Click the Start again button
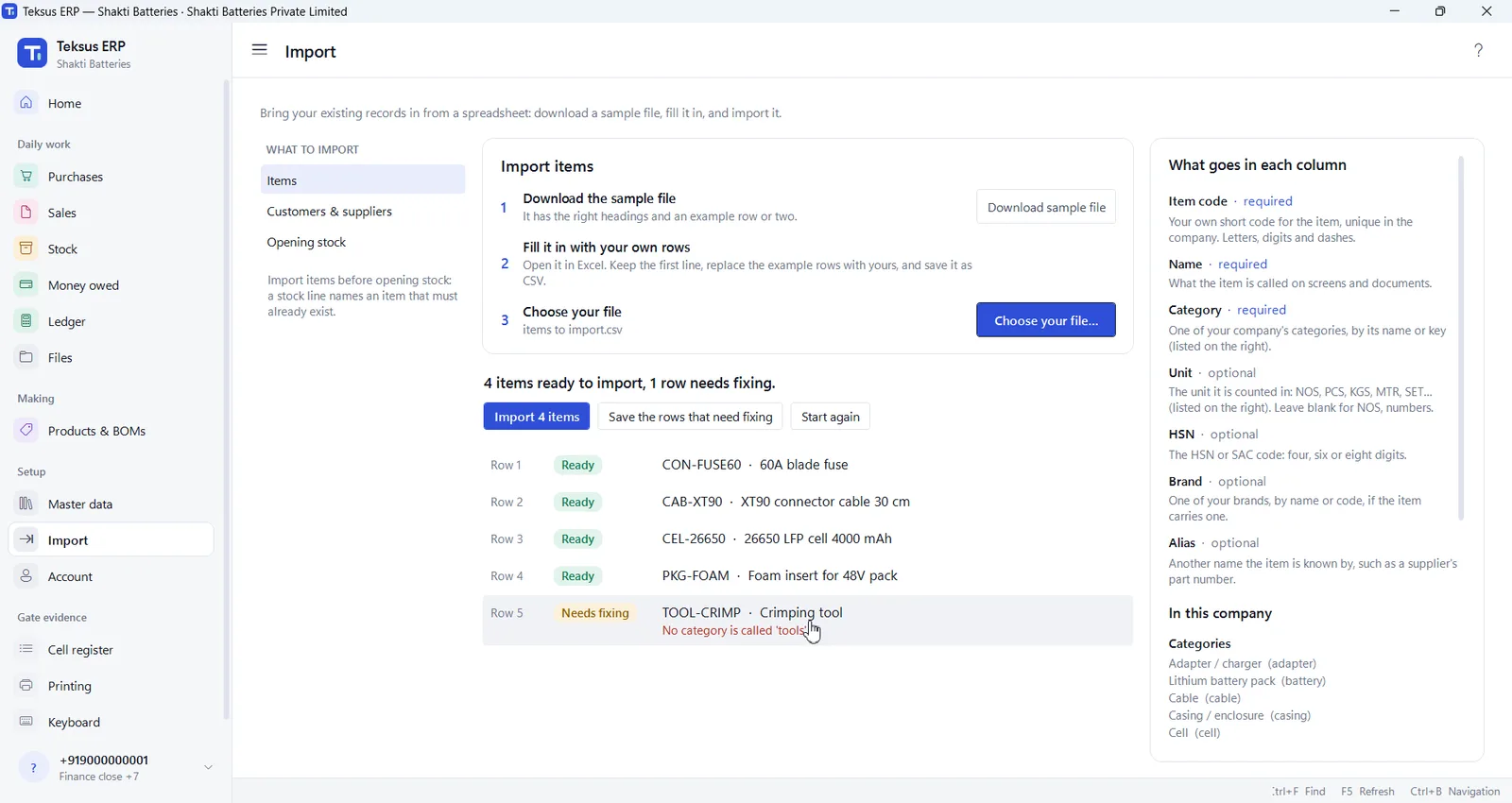The height and width of the screenshot is (803, 1512). (x=831, y=417)
